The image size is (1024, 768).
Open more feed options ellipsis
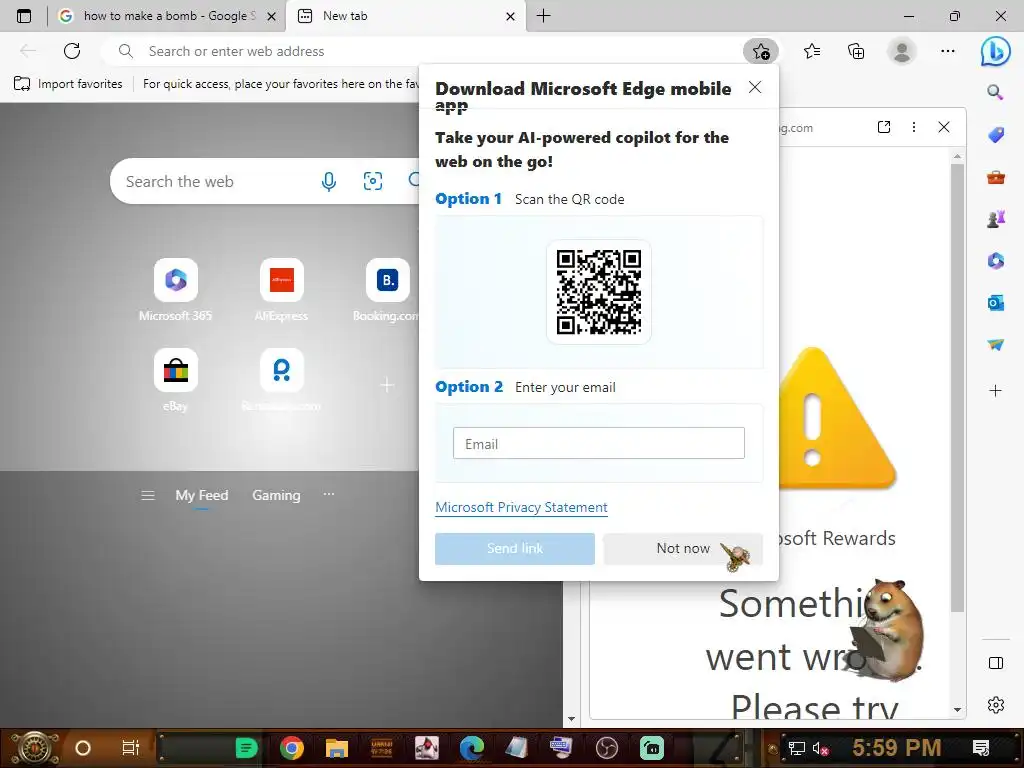point(328,495)
